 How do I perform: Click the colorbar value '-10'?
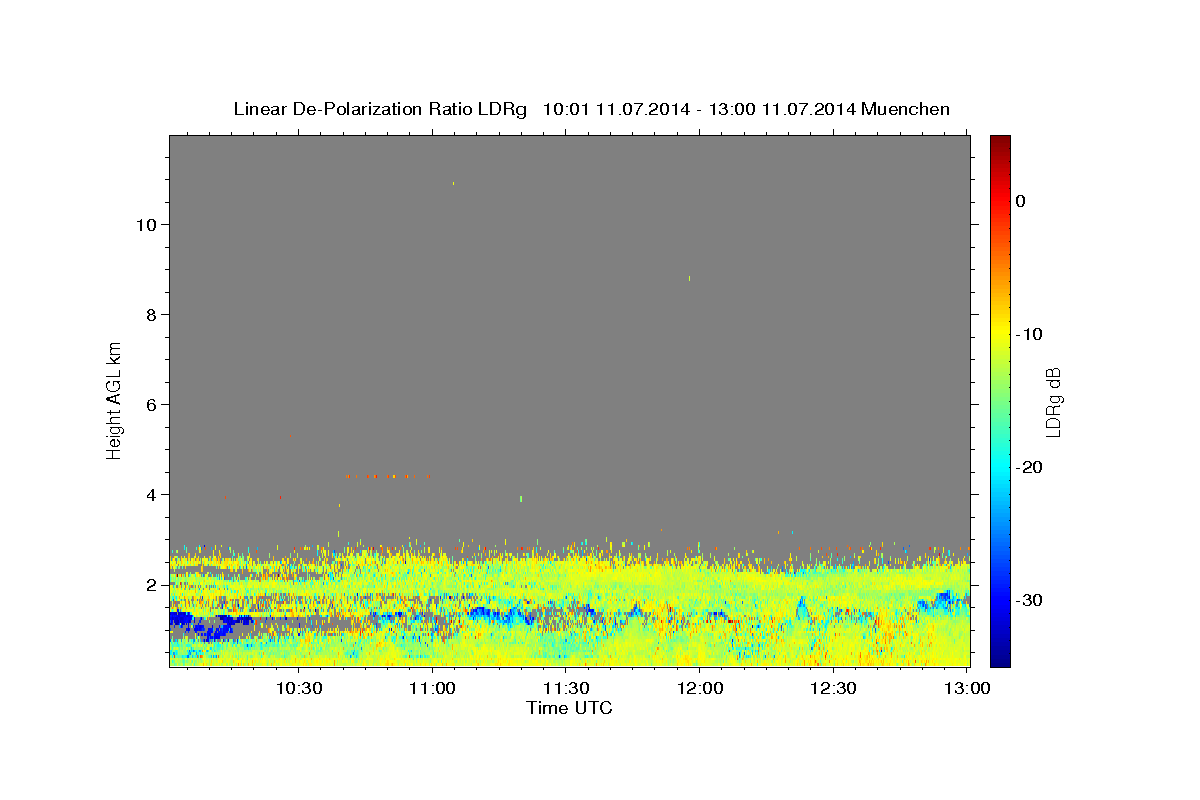click(x=1029, y=334)
